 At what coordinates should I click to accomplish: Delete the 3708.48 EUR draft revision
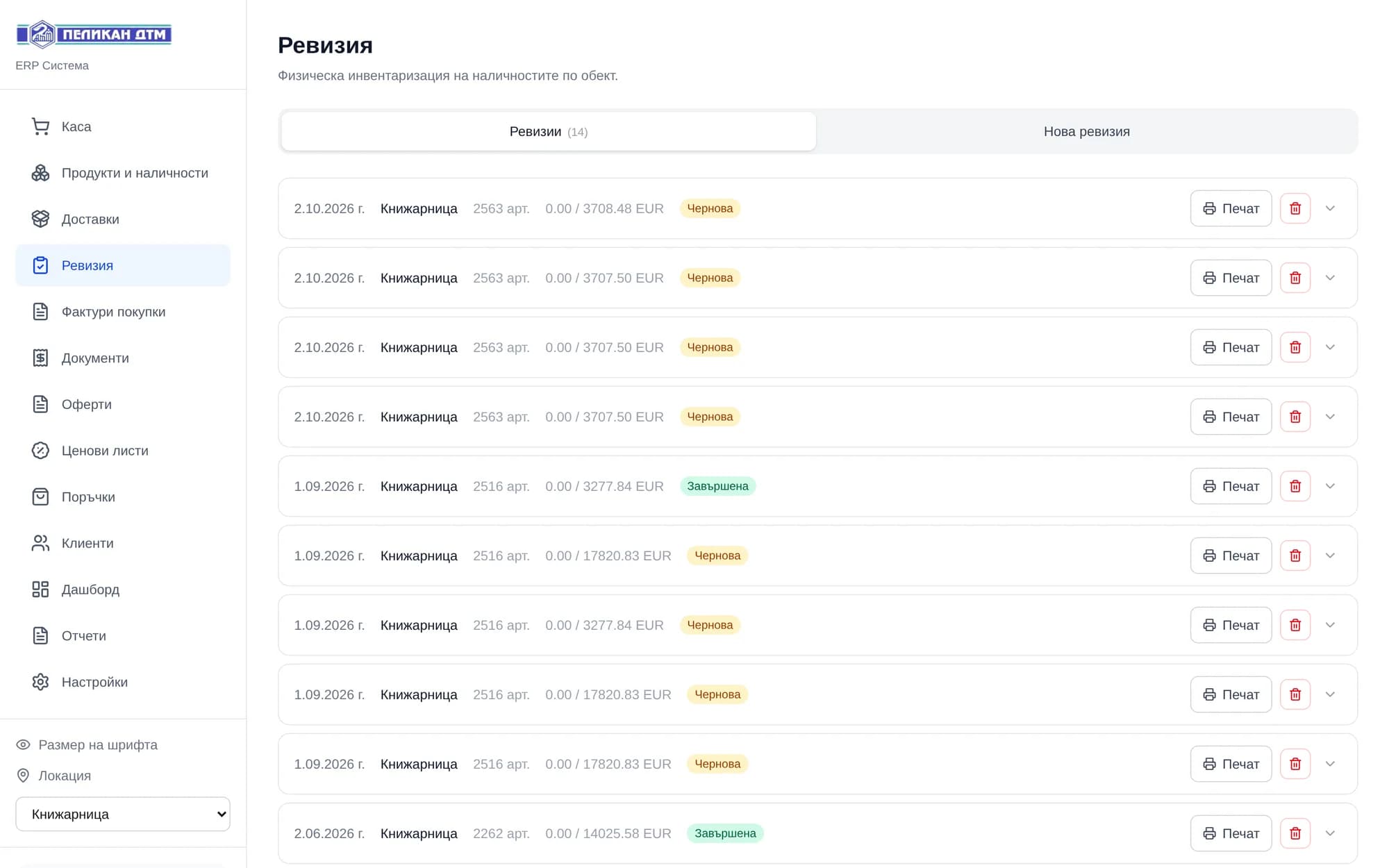[1295, 208]
